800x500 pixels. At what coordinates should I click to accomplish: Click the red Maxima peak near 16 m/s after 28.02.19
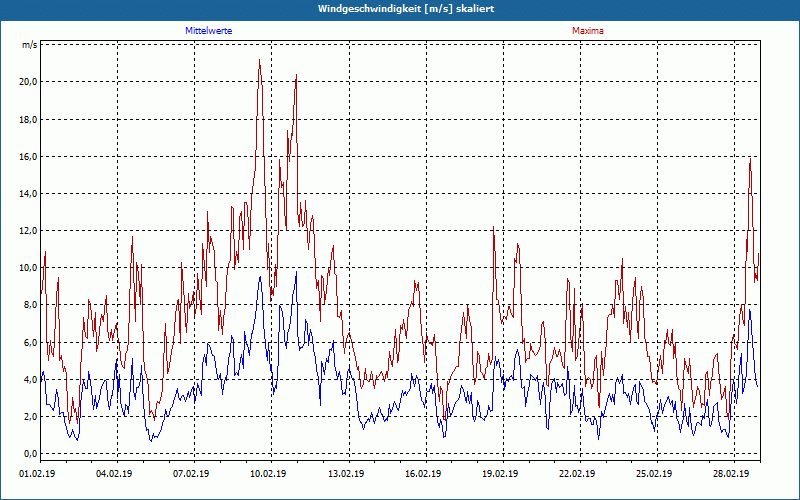click(x=750, y=159)
